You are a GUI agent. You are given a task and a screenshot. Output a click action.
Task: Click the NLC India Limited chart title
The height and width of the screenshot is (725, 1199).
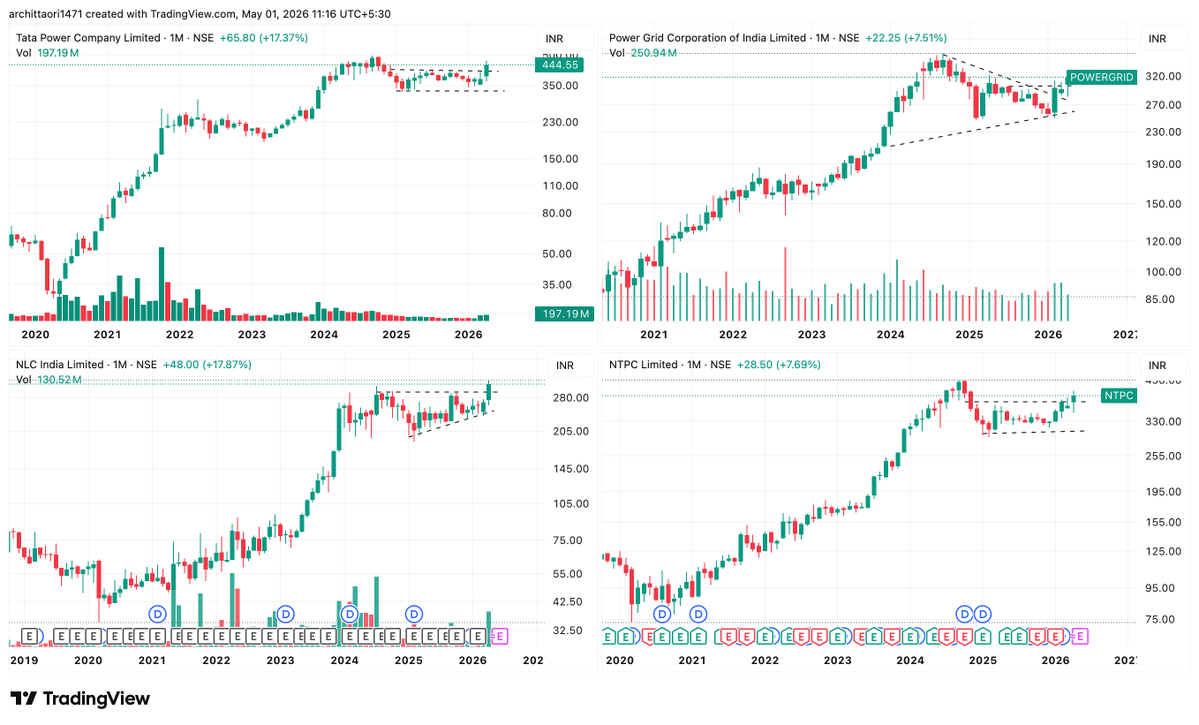(60, 365)
